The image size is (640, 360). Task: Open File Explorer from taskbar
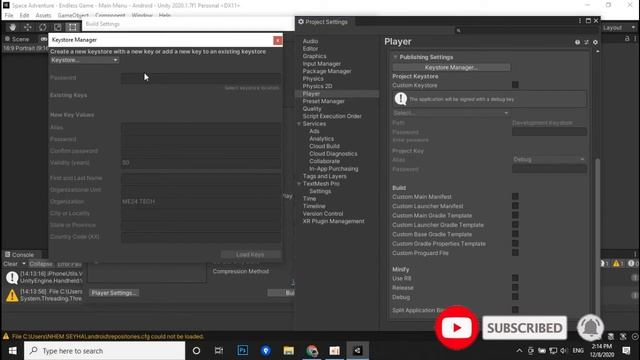(289, 351)
